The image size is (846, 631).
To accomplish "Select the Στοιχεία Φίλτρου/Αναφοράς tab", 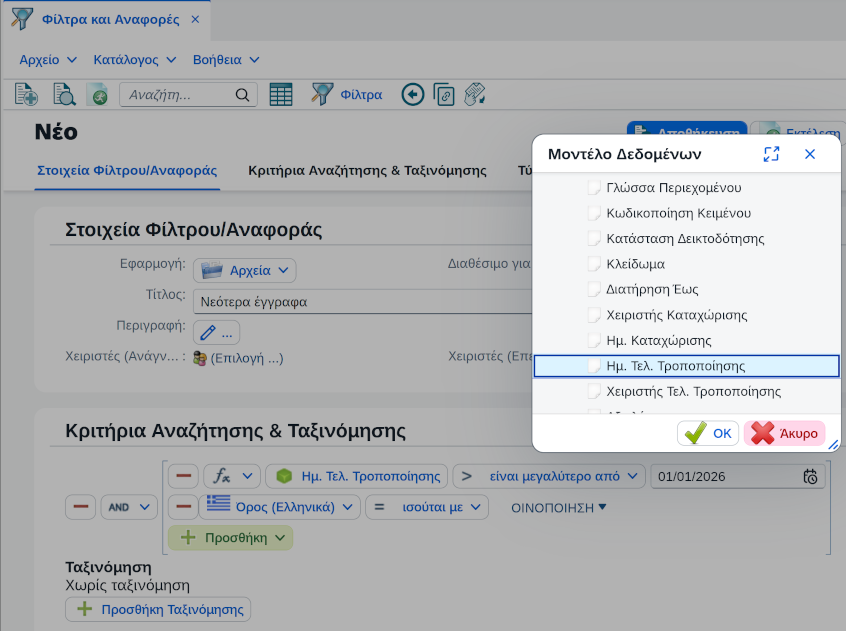I will point(127,170).
